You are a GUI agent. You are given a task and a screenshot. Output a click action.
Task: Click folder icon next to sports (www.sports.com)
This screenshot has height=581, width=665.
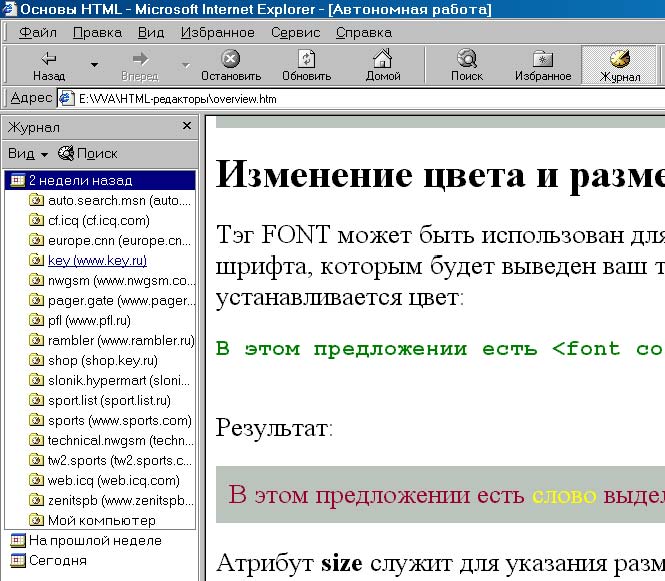point(36,420)
